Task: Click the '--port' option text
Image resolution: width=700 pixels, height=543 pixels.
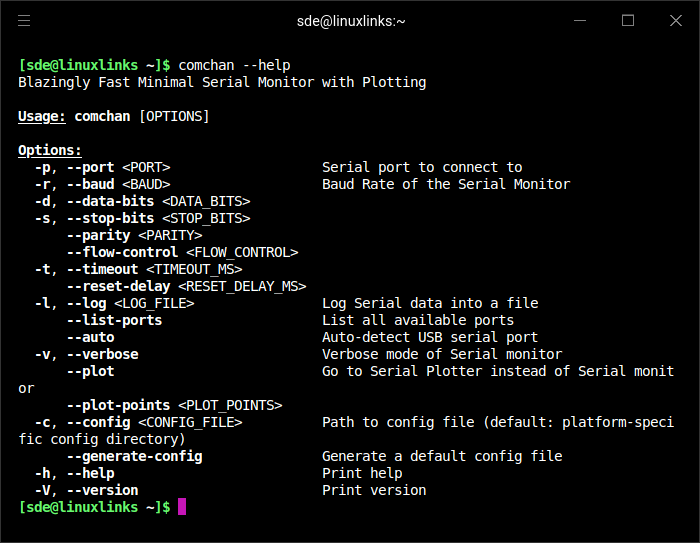Action: (90, 167)
